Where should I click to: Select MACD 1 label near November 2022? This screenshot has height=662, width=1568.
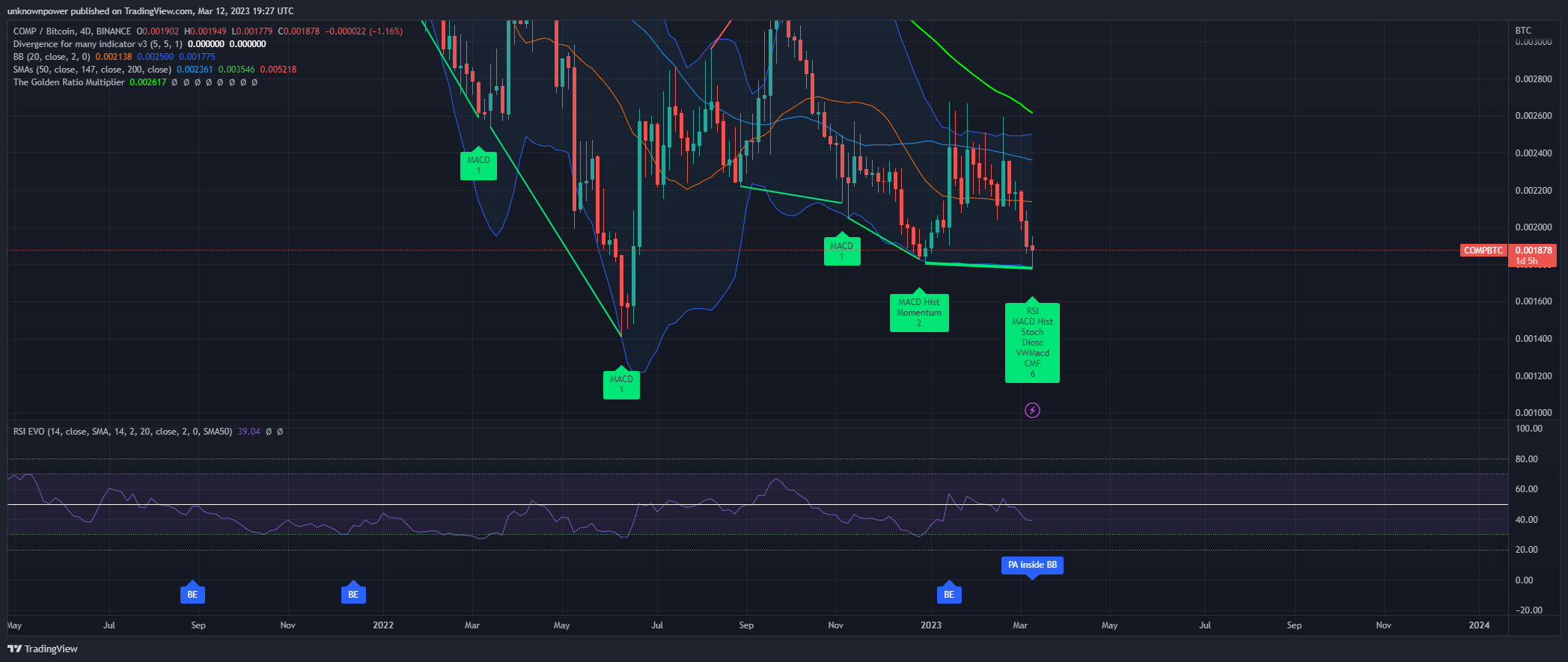tap(841, 251)
